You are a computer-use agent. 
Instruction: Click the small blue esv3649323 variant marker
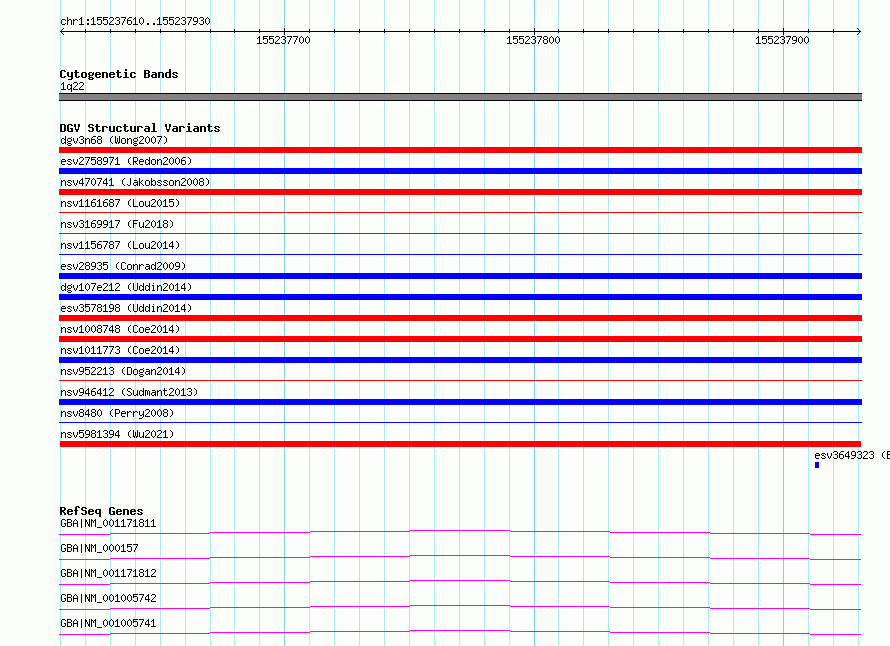tap(817, 465)
